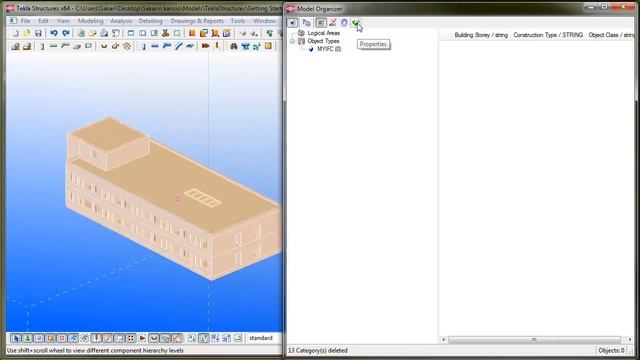Image resolution: width=640 pixels, height=360 pixels.
Task: Click the Object Class column header
Action: pyautogui.click(x=611, y=35)
